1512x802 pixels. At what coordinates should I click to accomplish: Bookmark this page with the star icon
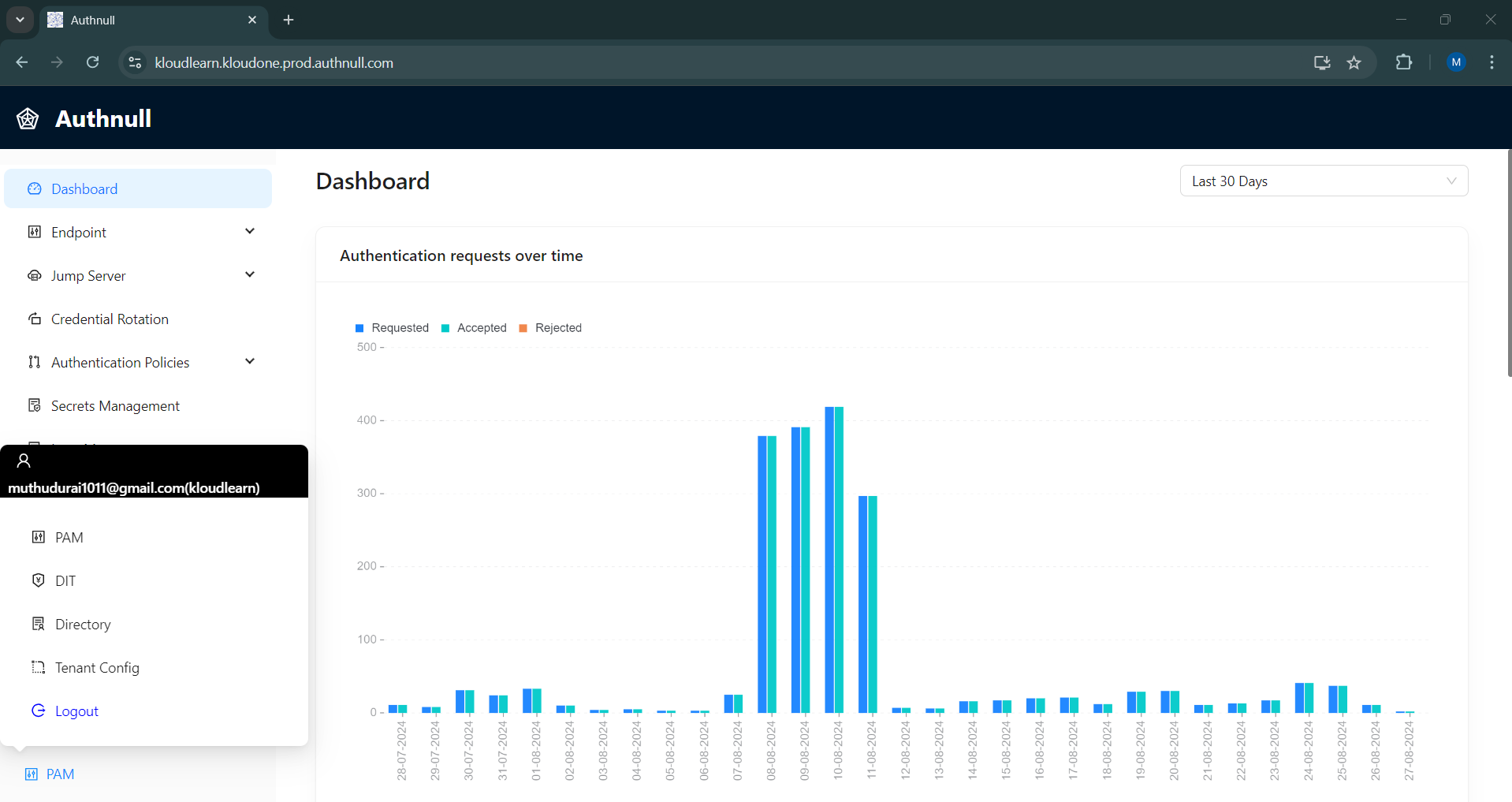click(1354, 62)
